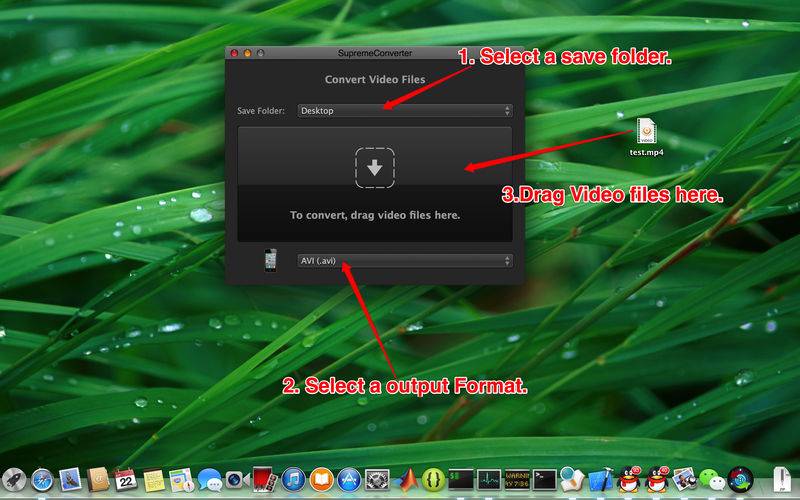The height and width of the screenshot is (500, 800).
Task: Open the yellow Stickies notes dock icon
Action: tap(153, 479)
